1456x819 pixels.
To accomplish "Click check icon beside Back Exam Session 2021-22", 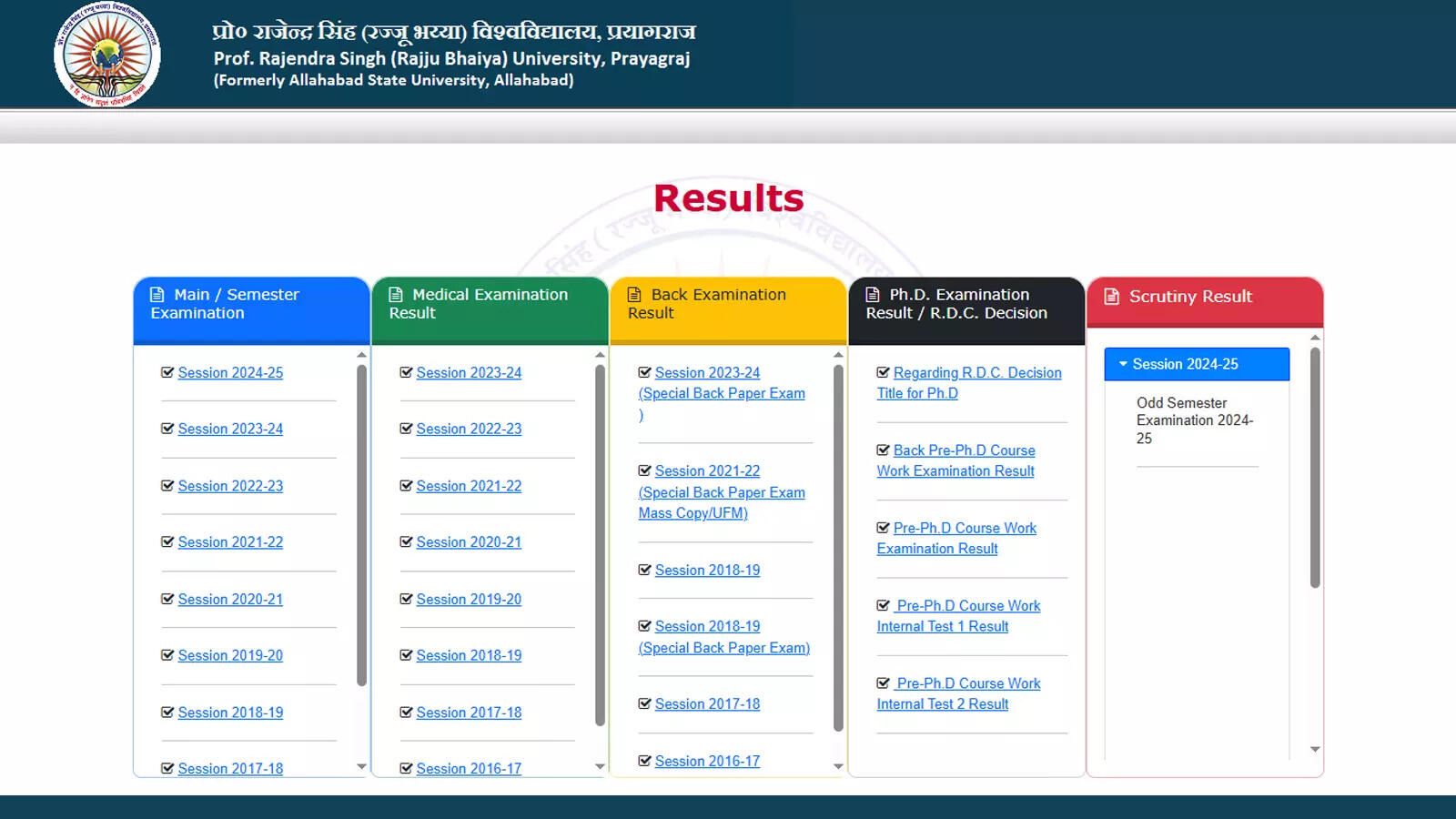I will pos(644,470).
